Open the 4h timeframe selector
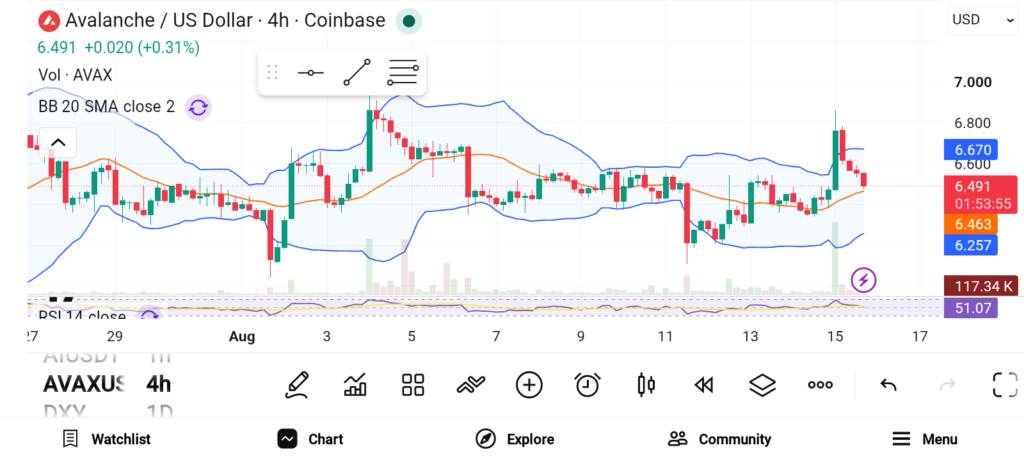The image size is (1024, 461). coord(159,384)
